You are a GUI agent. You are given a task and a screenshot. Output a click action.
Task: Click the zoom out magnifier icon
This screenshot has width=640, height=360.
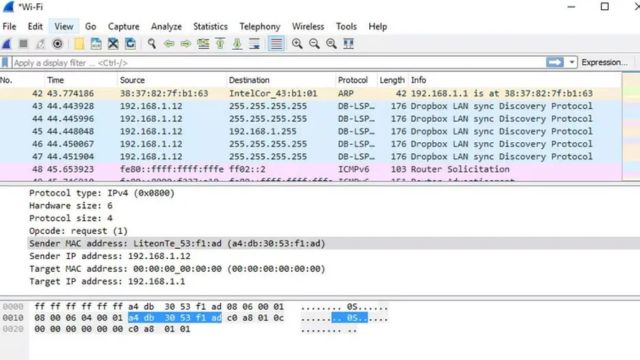tap(314, 44)
